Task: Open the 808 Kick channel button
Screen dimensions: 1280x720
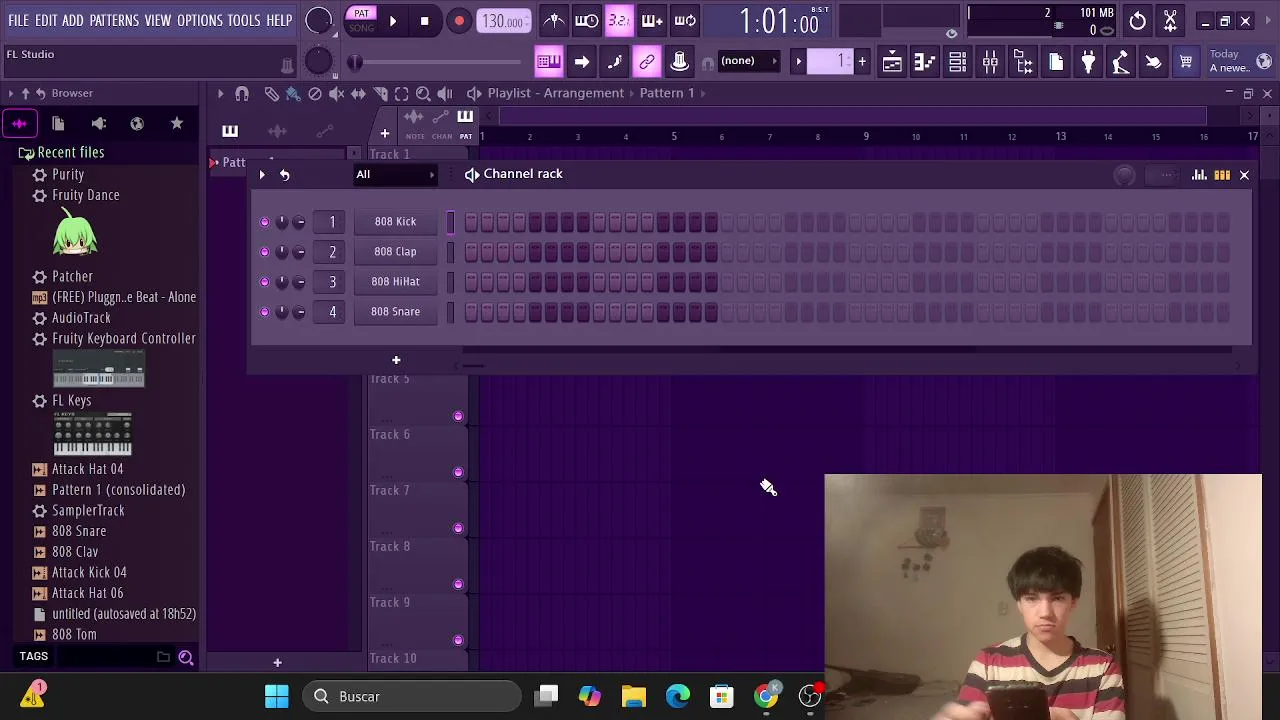Action: point(396,222)
